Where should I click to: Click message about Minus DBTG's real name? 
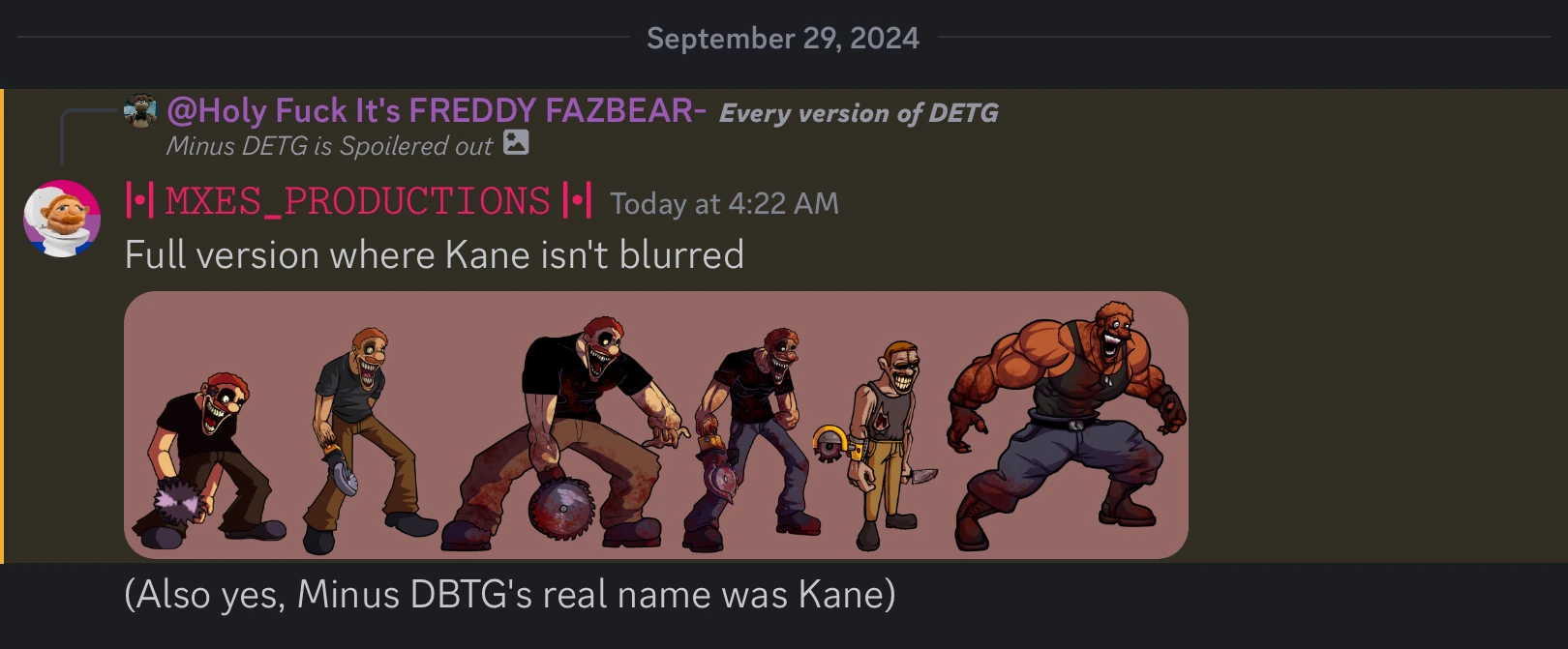click(x=510, y=594)
